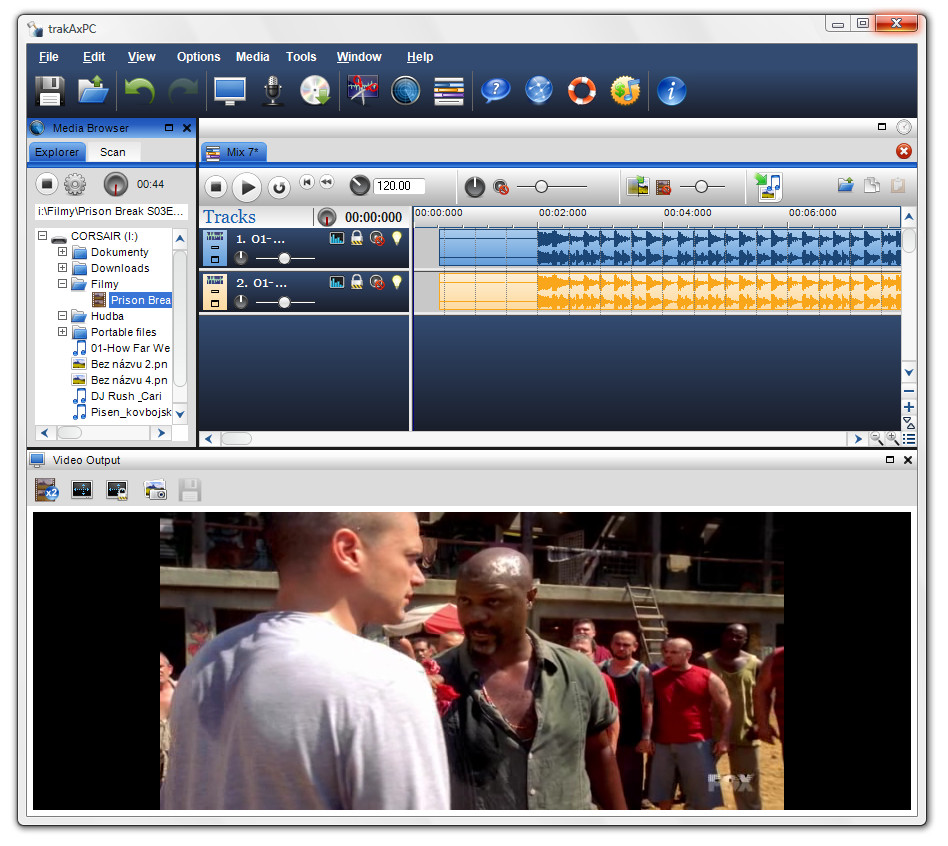Switch to the Scan tab
Image resolution: width=948 pixels, height=846 pixels.
(113, 152)
